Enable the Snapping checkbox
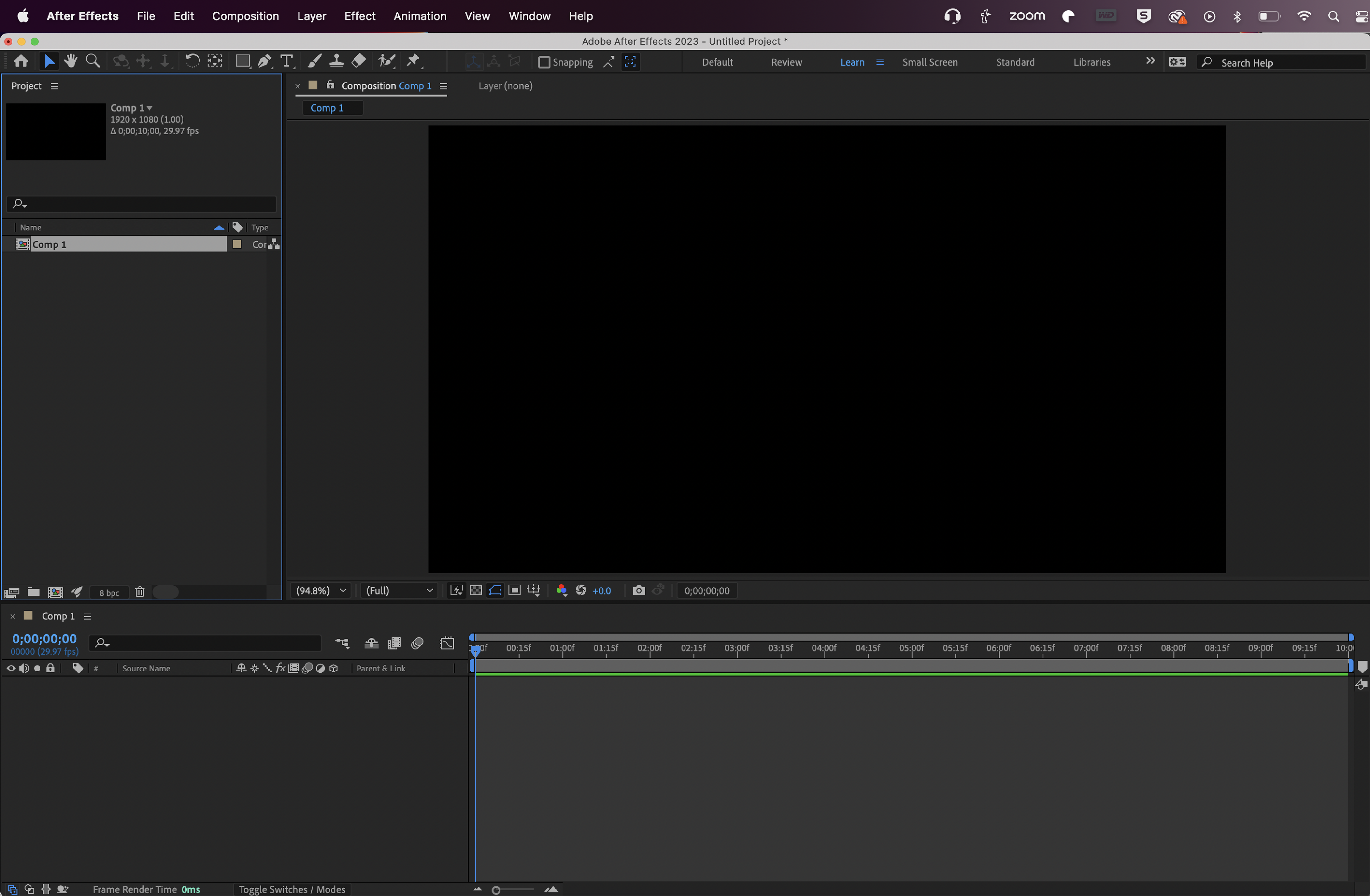This screenshot has width=1370, height=896. (544, 62)
